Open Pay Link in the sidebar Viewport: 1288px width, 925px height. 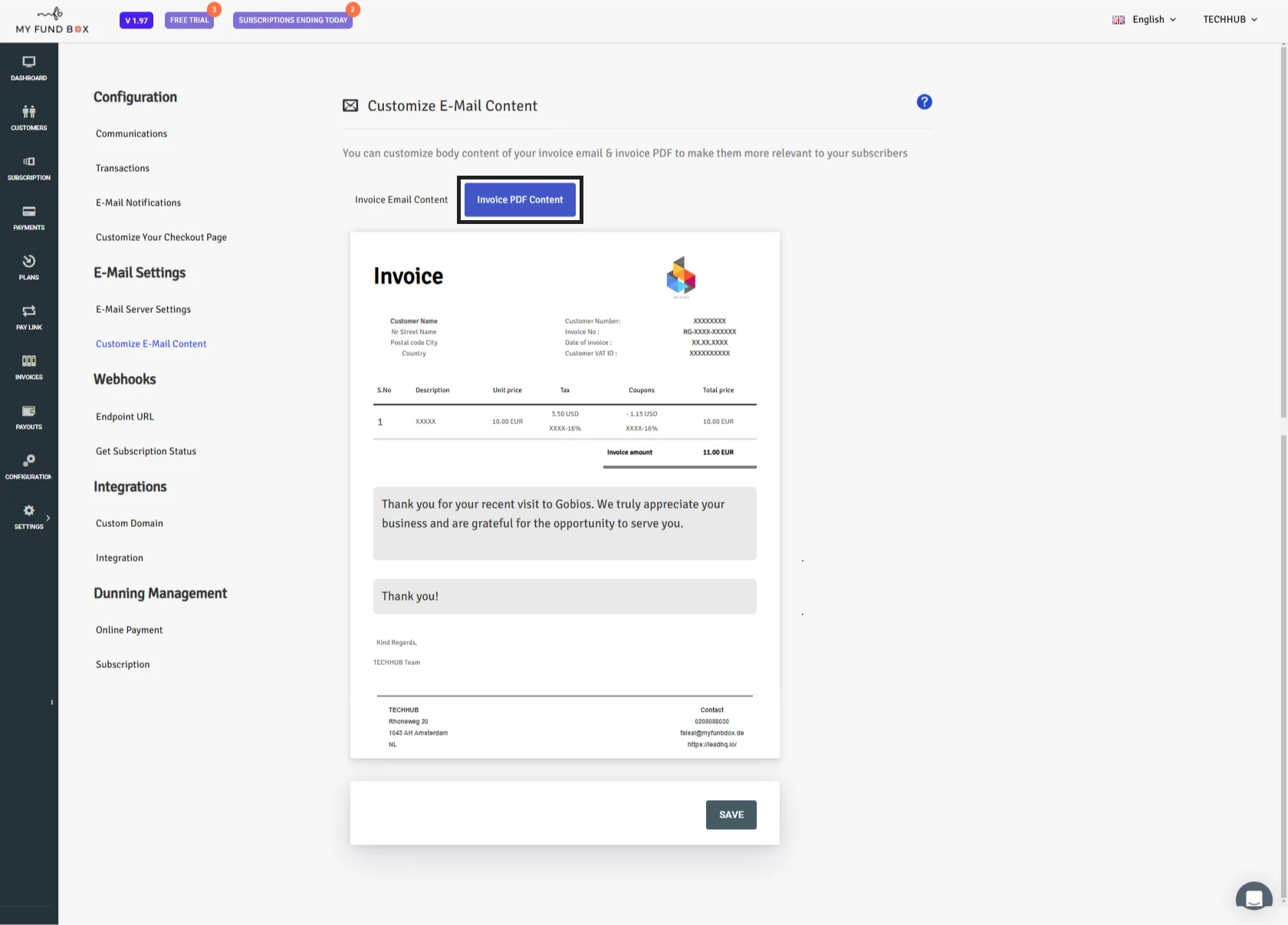[29, 318]
